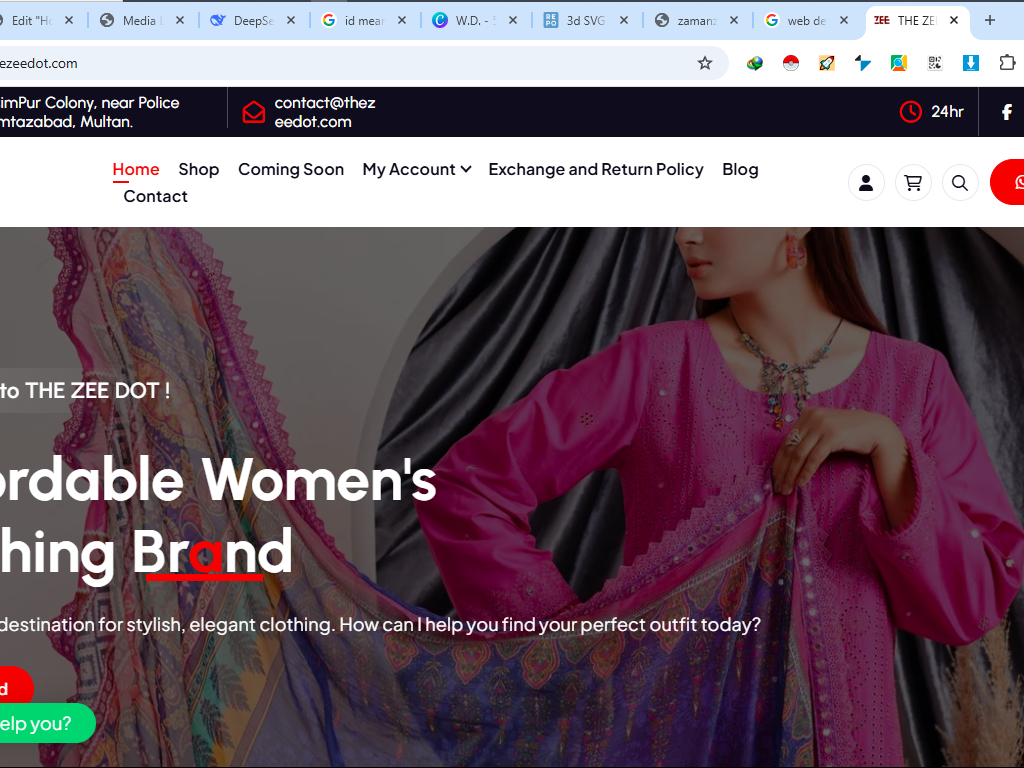Open the user account icon
This screenshot has height=768, width=1024.
pyautogui.click(x=866, y=183)
